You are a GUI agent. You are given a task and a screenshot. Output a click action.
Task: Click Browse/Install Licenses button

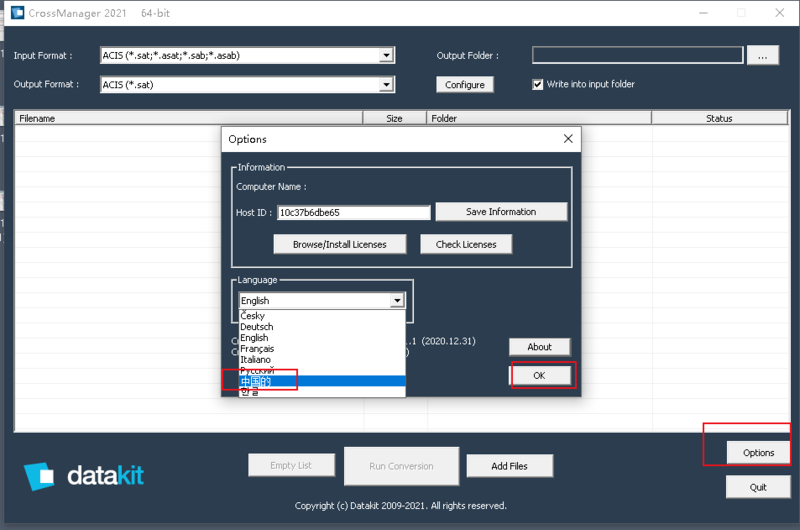click(x=340, y=244)
